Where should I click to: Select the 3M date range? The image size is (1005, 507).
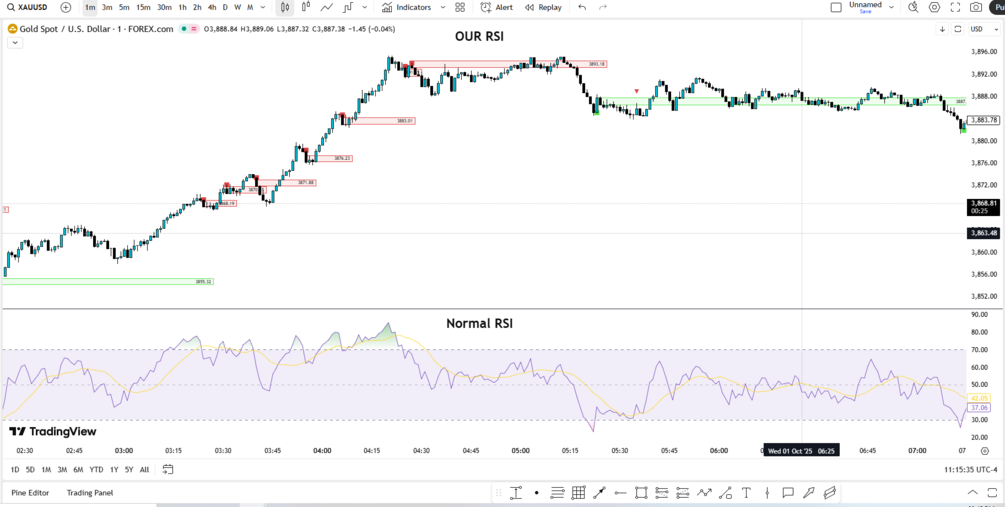coord(62,469)
